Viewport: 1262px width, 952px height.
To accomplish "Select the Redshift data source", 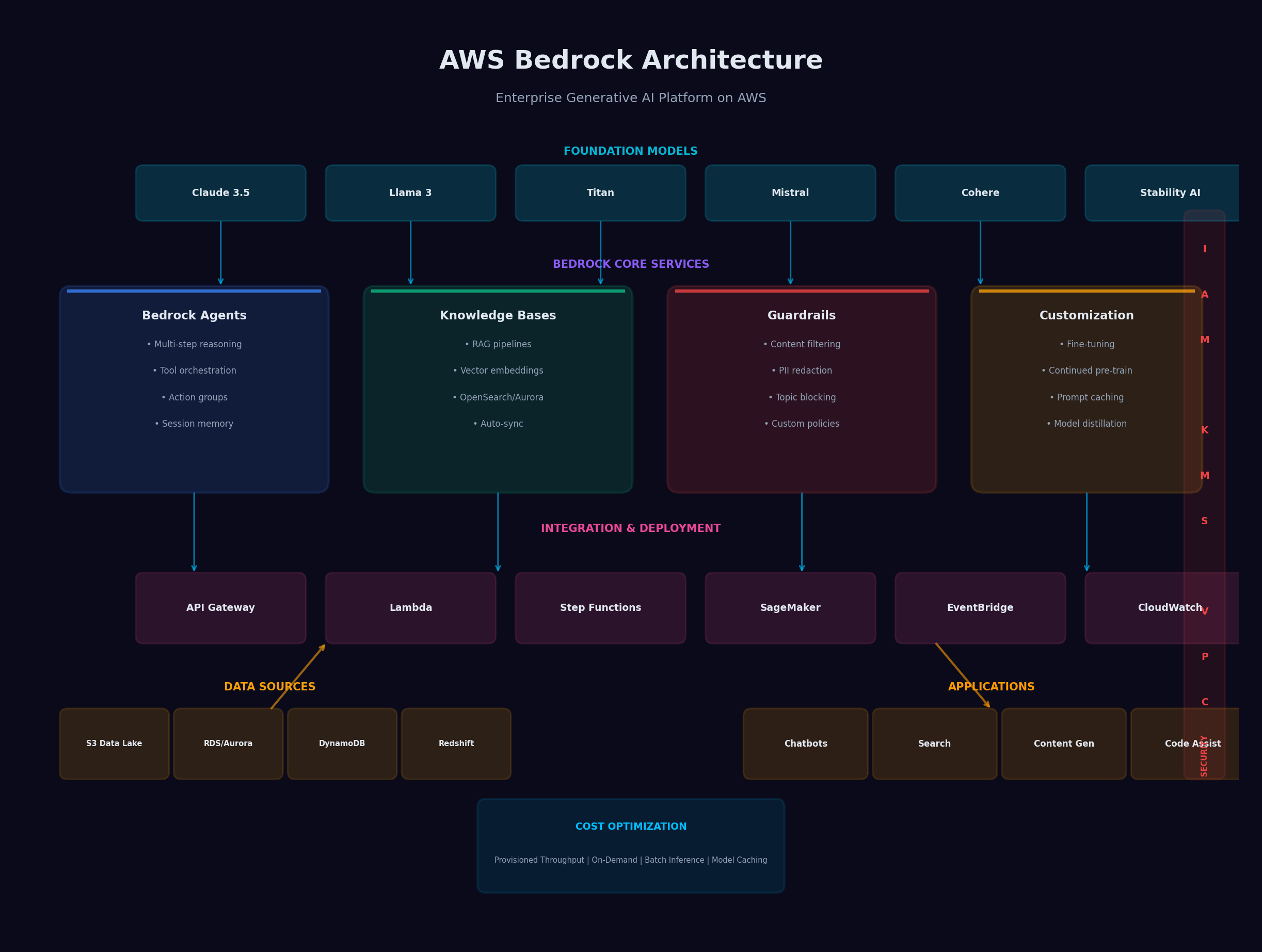I will [456, 743].
